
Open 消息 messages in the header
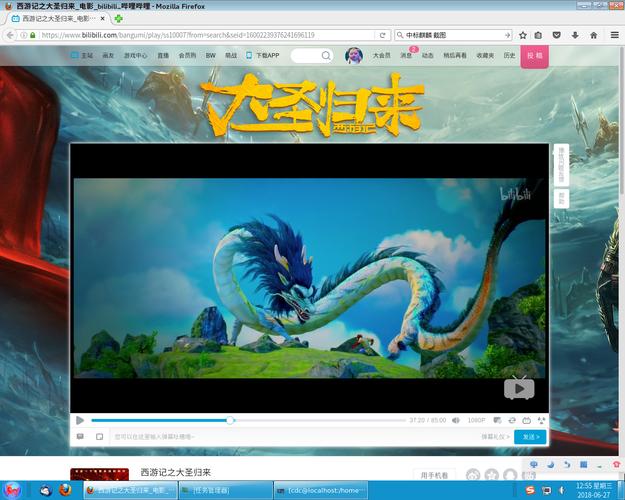407,56
